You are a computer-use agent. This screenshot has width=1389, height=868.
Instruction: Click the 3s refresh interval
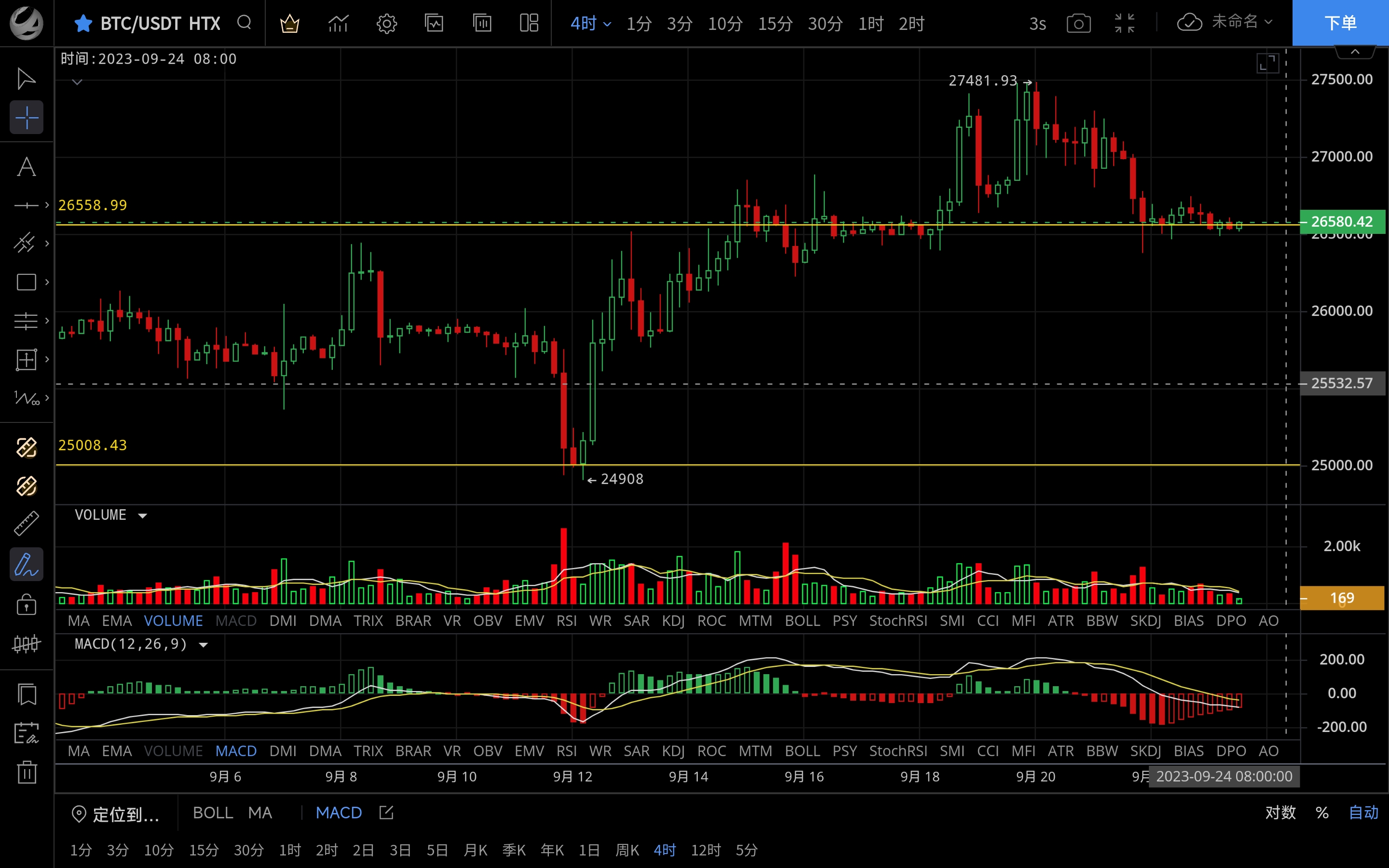click(1037, 24)
